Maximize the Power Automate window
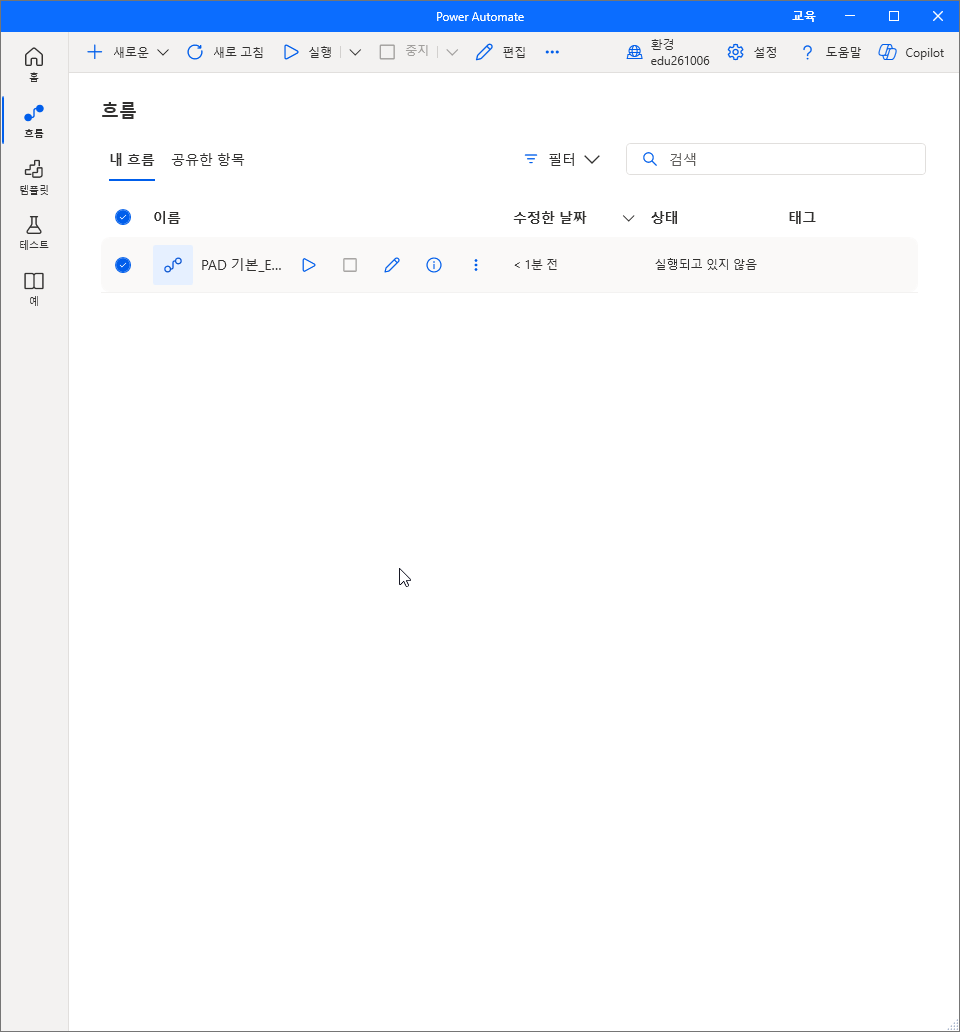This screenshot has width=960, height=1032. [894, 16]
